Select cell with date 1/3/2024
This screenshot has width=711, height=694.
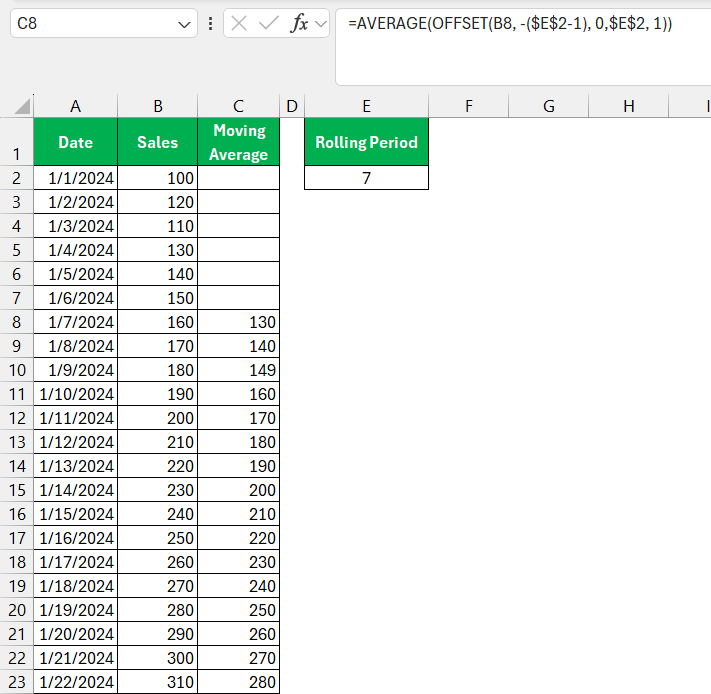[x=75, y=226]
